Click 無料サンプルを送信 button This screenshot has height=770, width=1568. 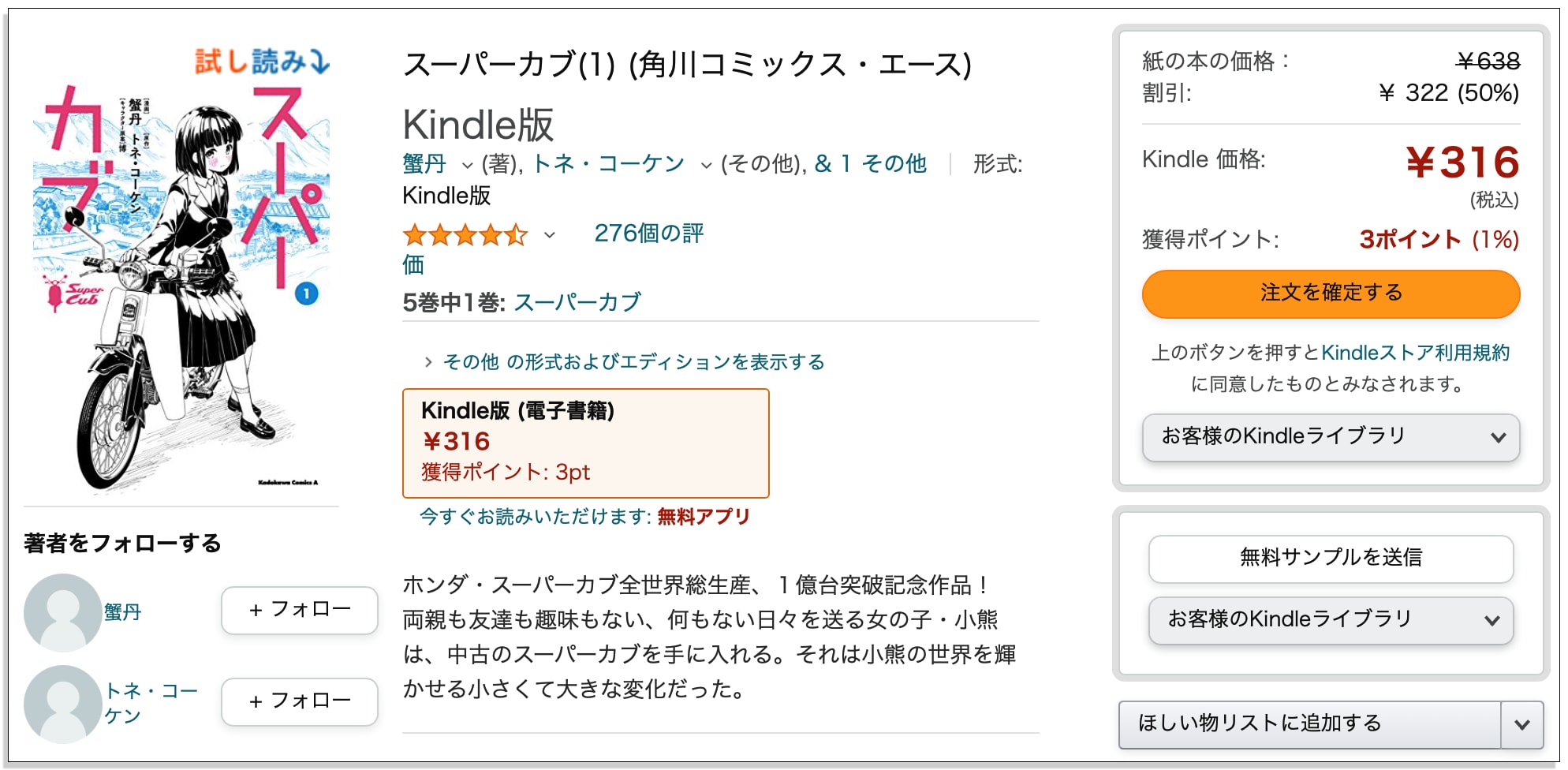pyautogui.click(x=1331, y=559)
